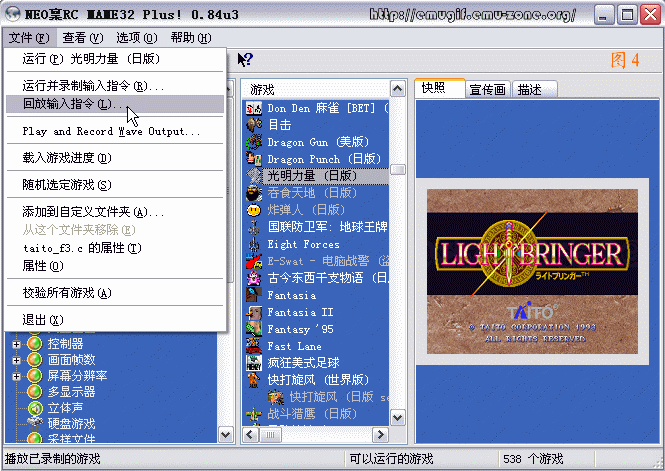Click the 立体声 speaker icon
665x471 pixels.
click(x=35, y=408)
